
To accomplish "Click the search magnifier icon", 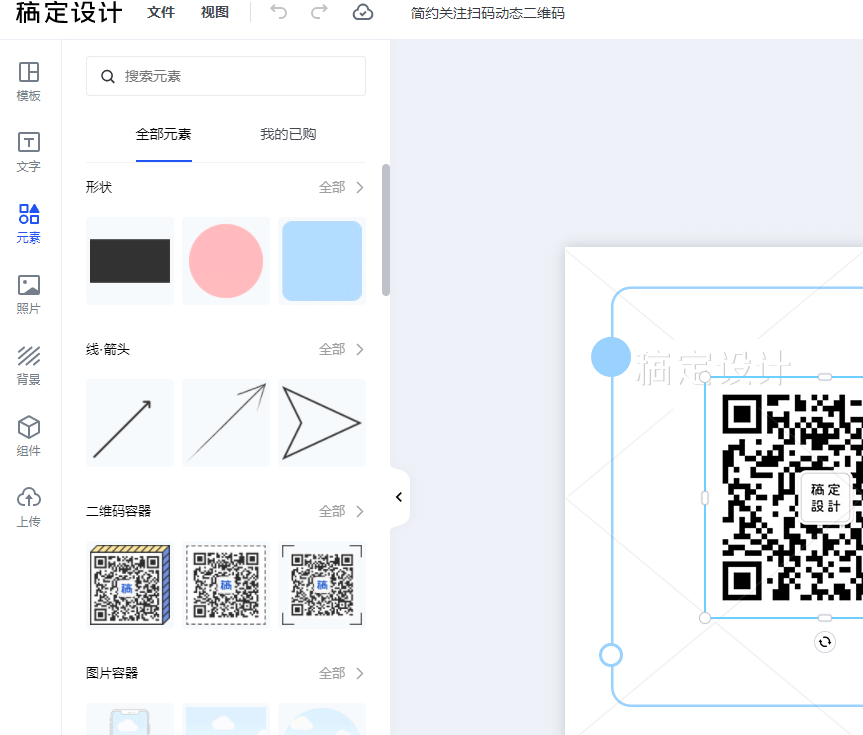I will point(108,77).
